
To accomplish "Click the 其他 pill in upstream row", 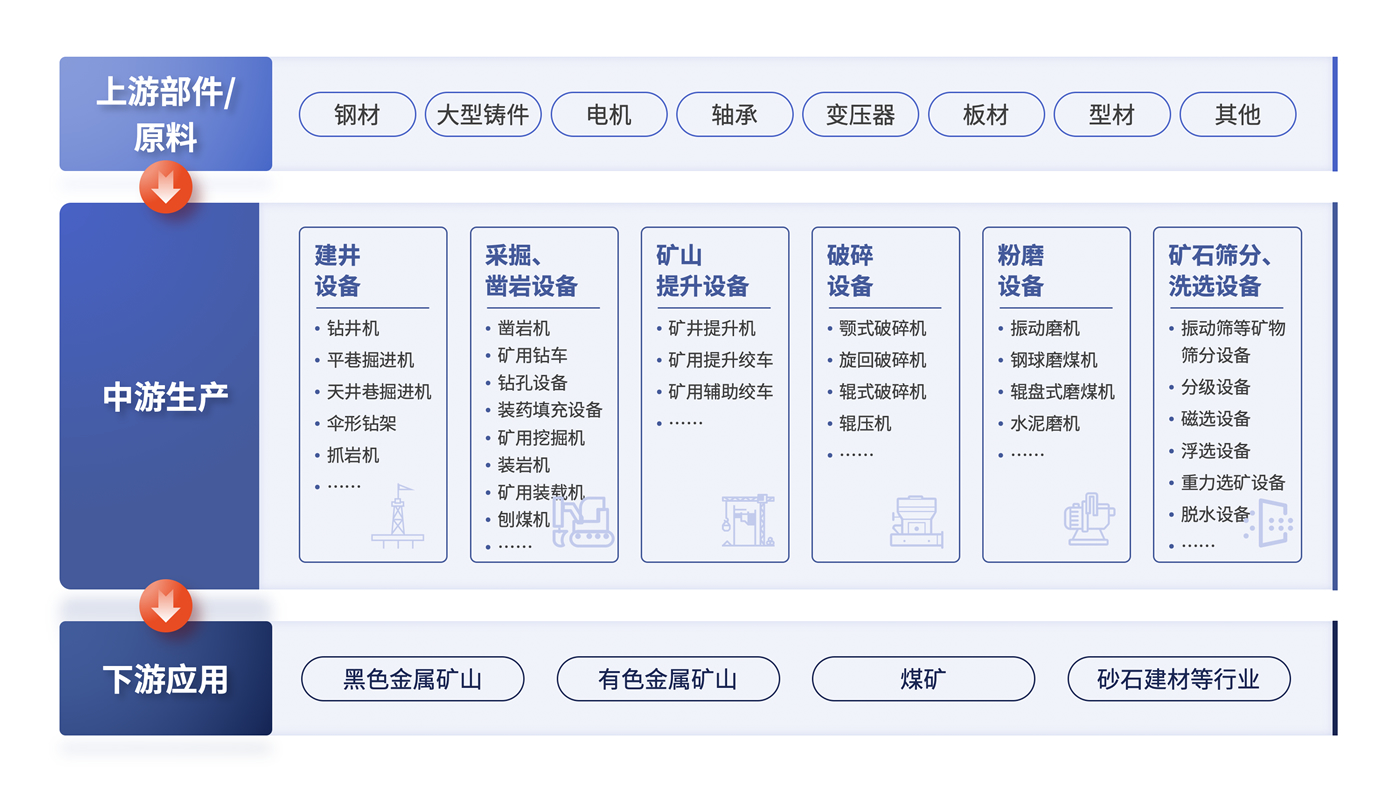I will 1237,115.
